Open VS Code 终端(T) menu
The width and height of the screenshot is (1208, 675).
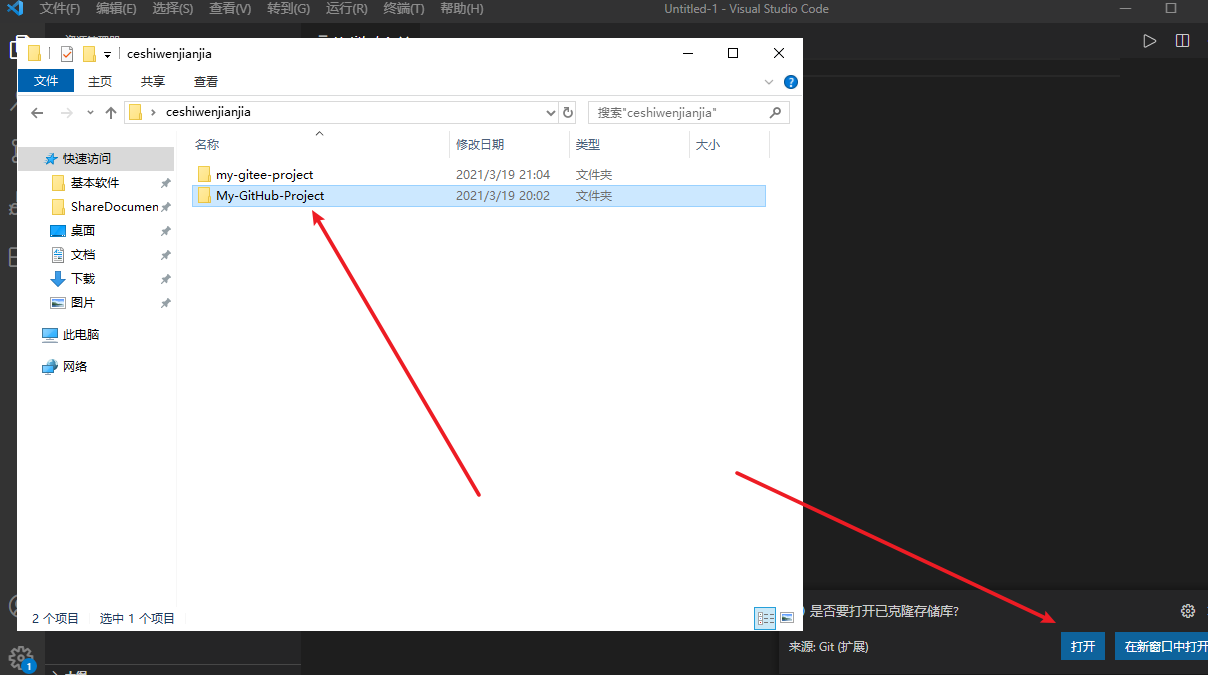coord(404,9)
